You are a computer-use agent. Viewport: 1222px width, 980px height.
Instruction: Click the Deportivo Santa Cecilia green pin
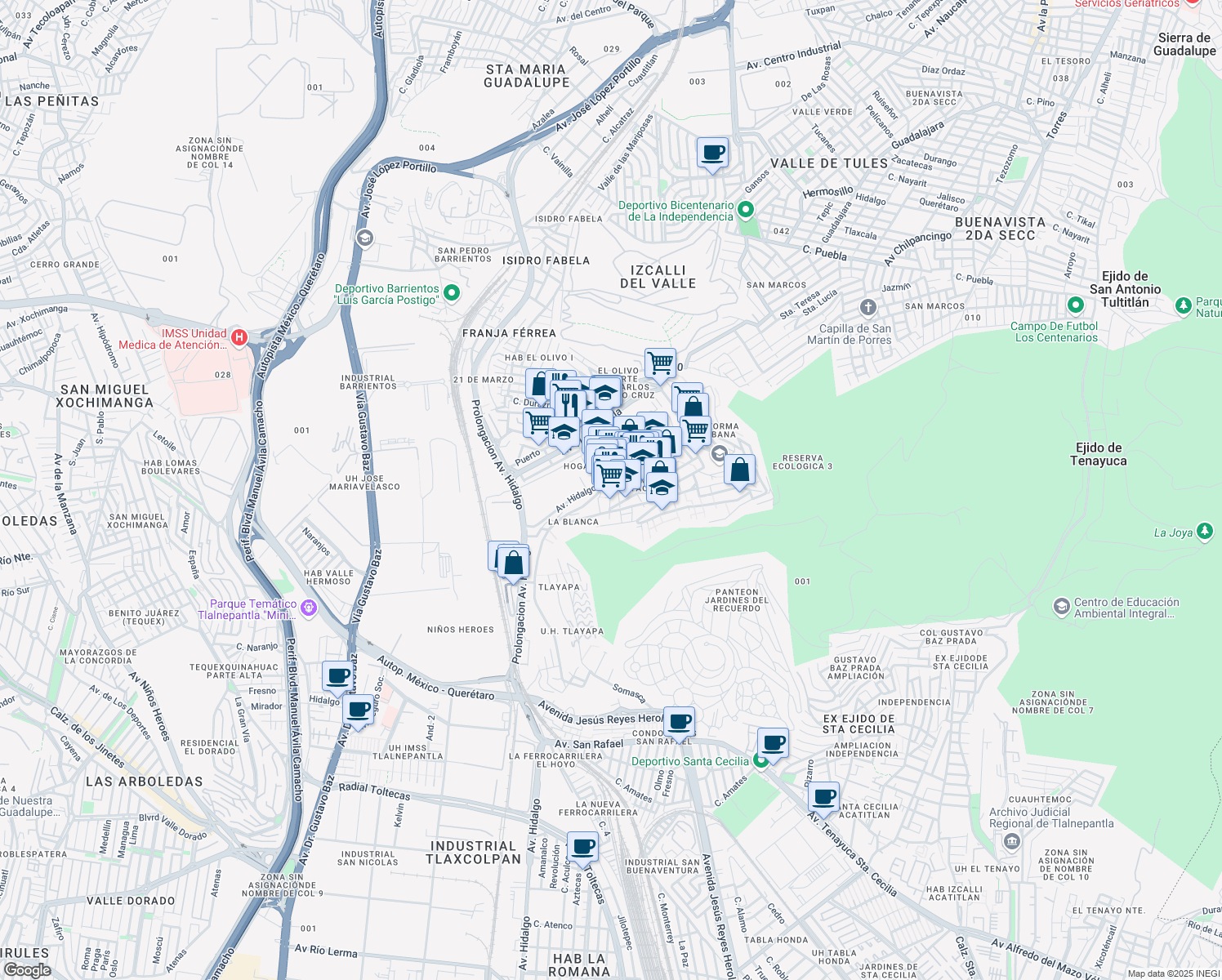click(x=761, y=761)
